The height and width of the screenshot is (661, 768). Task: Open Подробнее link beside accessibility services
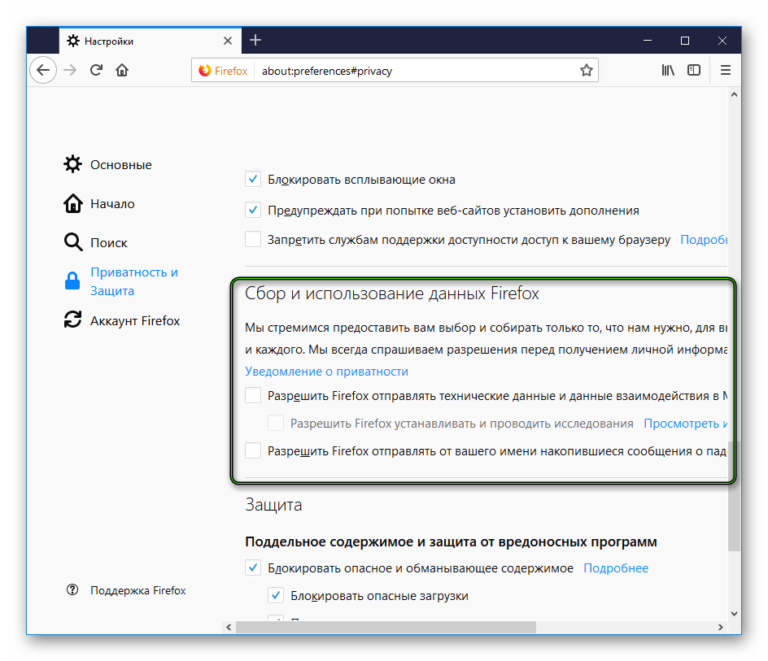click(704, 239)
